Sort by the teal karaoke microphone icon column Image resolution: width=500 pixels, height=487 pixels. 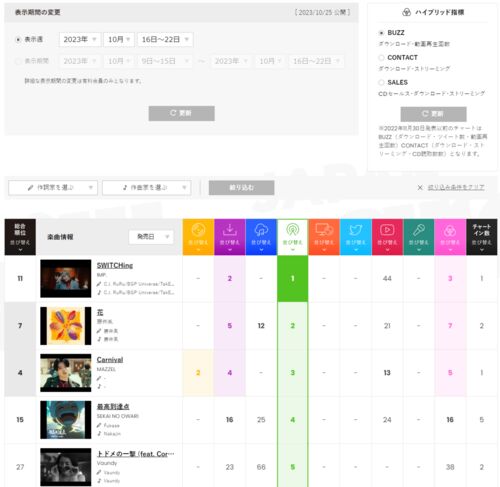tap(419, 237)
